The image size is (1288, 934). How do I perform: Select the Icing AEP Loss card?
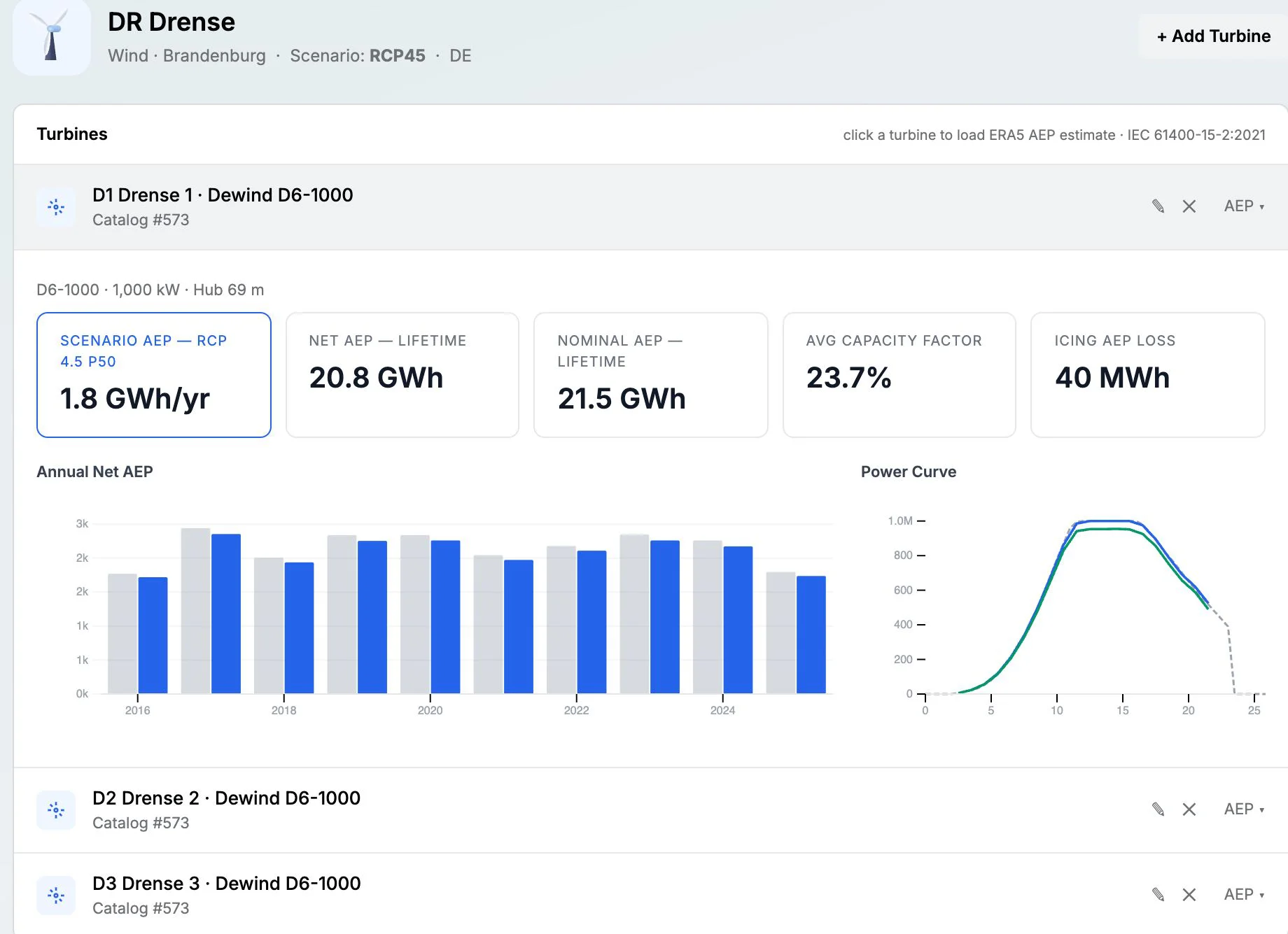click(1148, 375)
